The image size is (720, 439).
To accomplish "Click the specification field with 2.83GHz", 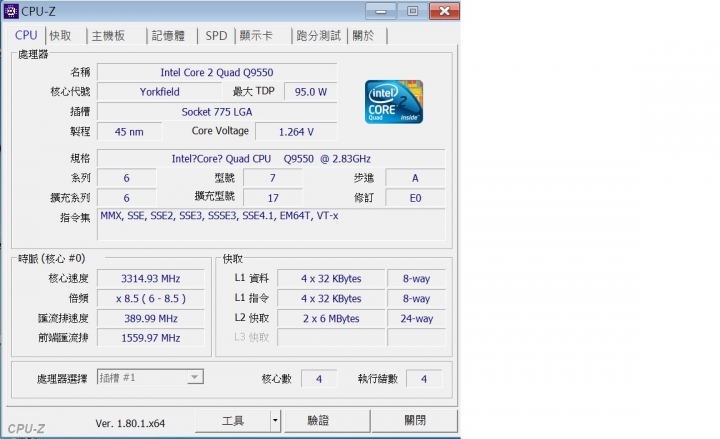I will pyautogui.click(x=271, y=159).
